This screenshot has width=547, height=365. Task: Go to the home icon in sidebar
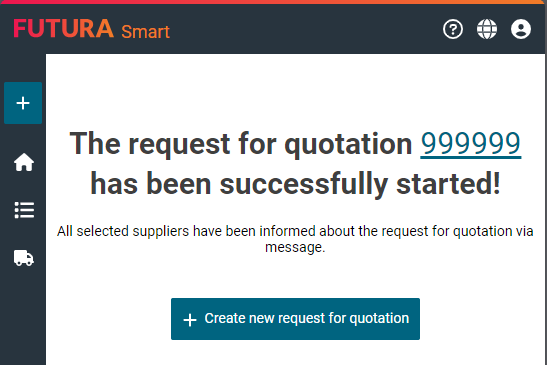coord(24,162)
